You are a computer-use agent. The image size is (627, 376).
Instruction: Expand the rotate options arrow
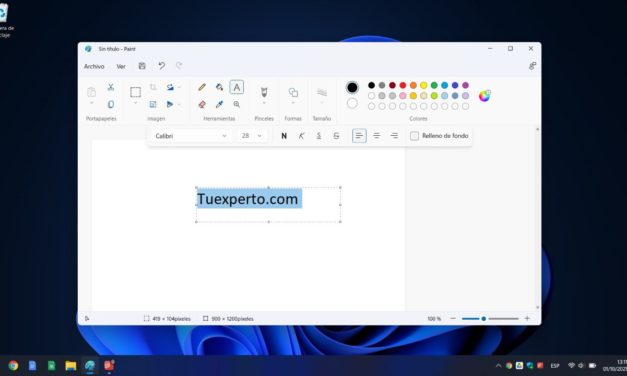(179, 87)
